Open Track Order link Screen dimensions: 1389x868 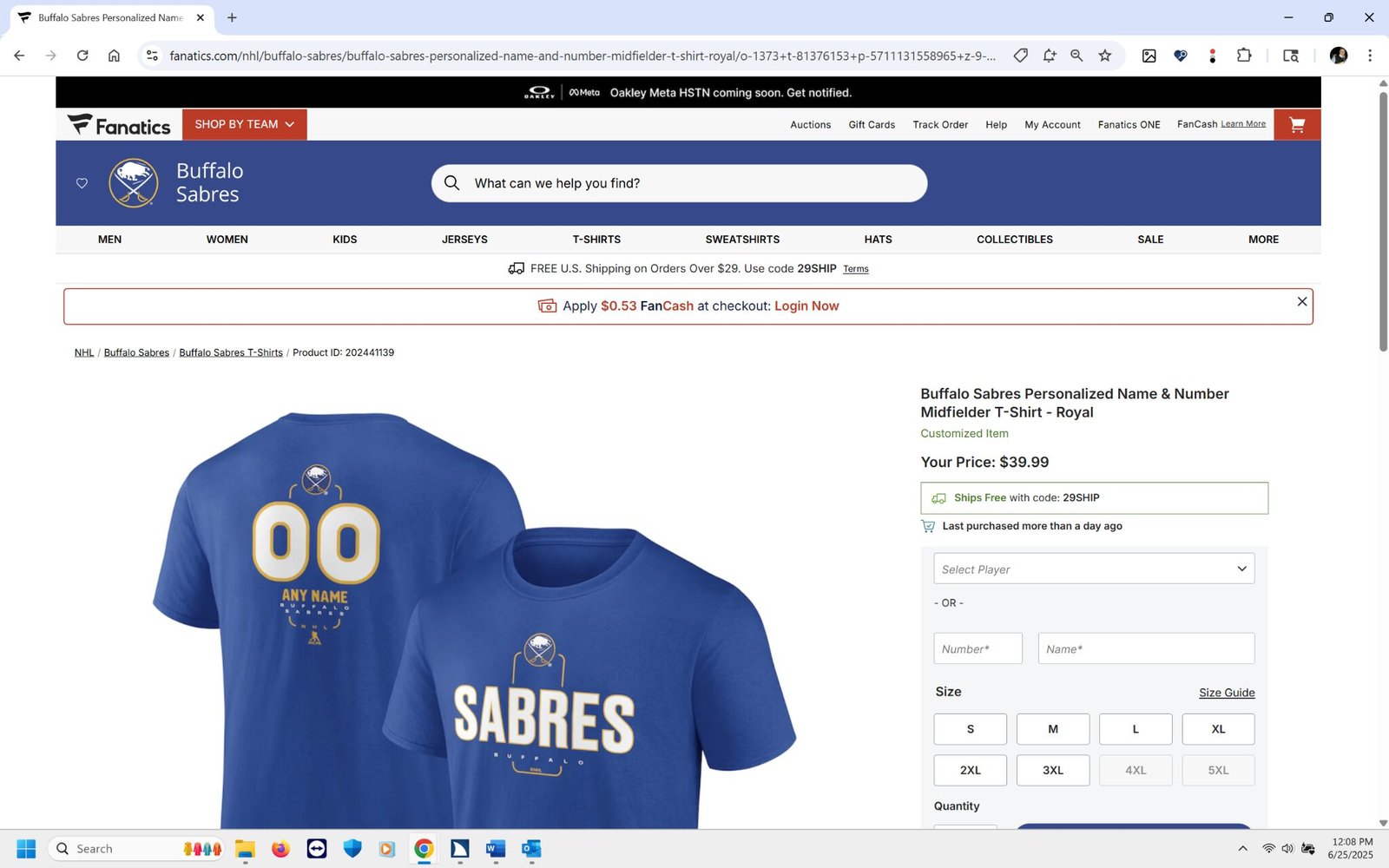(x=940, y=125)
